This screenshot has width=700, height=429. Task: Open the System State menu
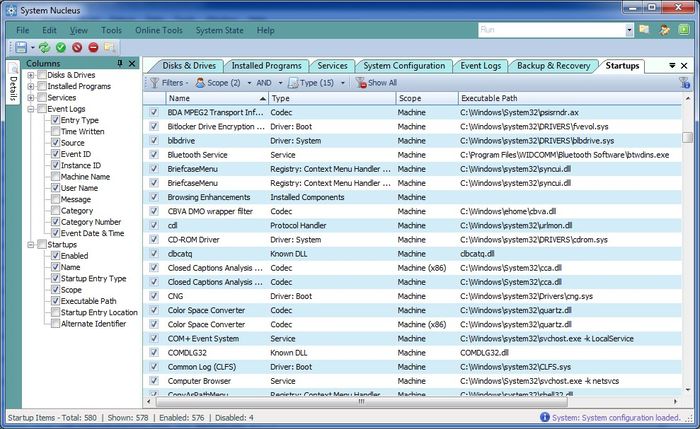coord(220,30)
